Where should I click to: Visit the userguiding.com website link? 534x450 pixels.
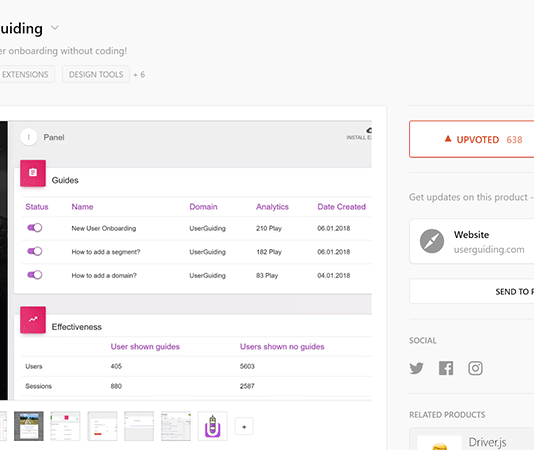489,250
